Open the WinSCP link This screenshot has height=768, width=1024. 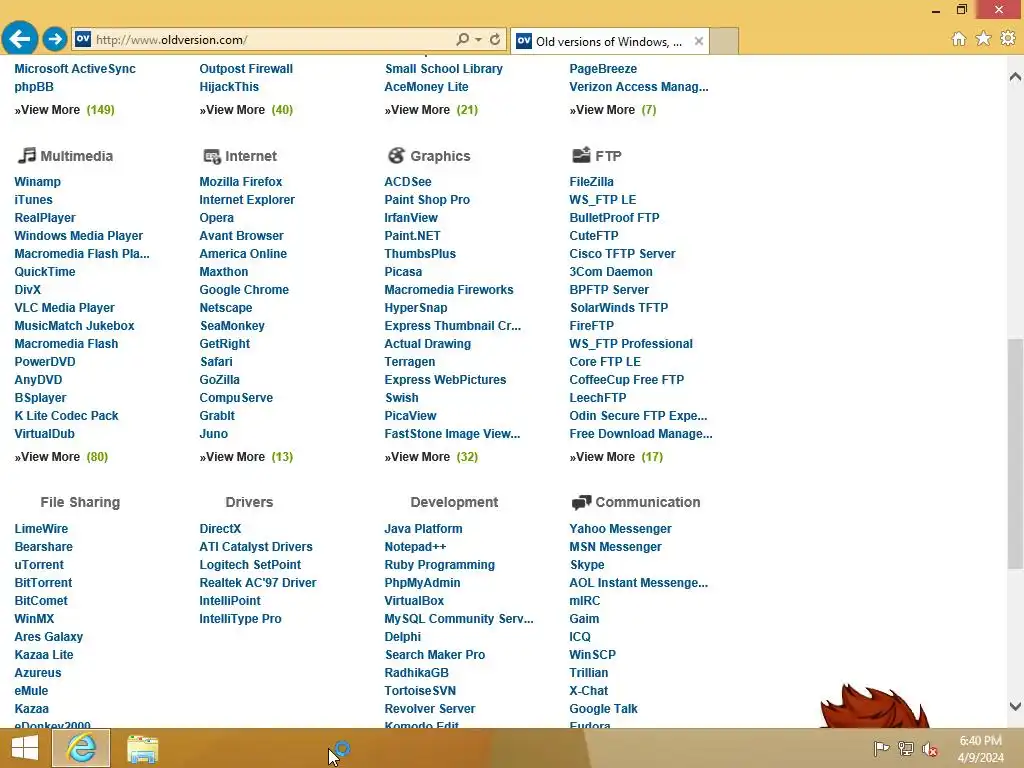(592, 654)
